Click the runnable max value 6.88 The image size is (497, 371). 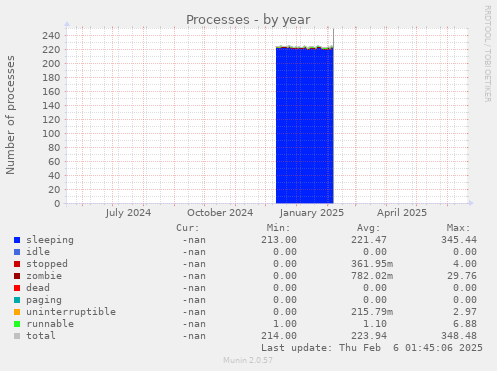(x=465, y=324)
